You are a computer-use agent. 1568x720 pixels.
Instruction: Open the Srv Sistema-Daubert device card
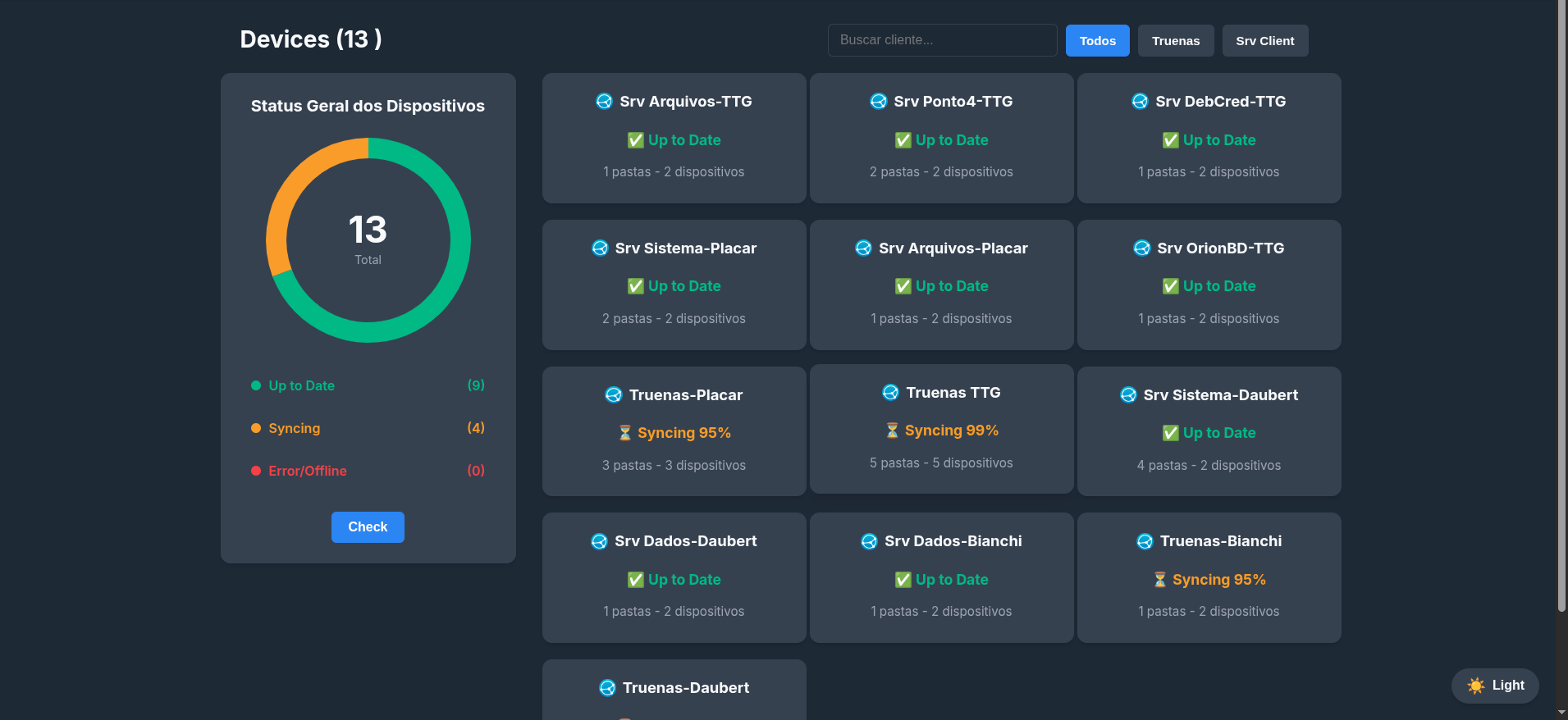1209,431
